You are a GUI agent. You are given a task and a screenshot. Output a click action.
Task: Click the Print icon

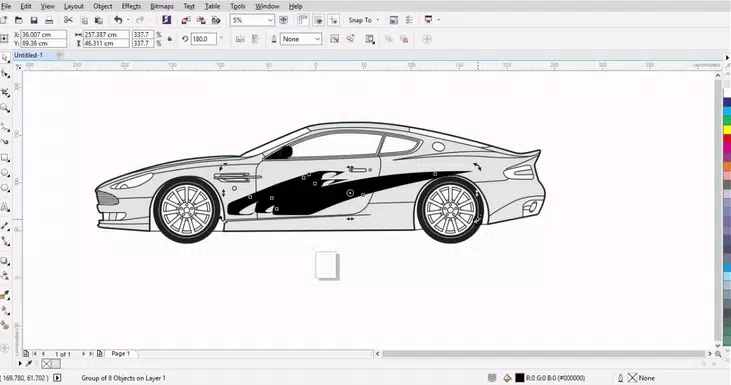click(x=49, y=20)
